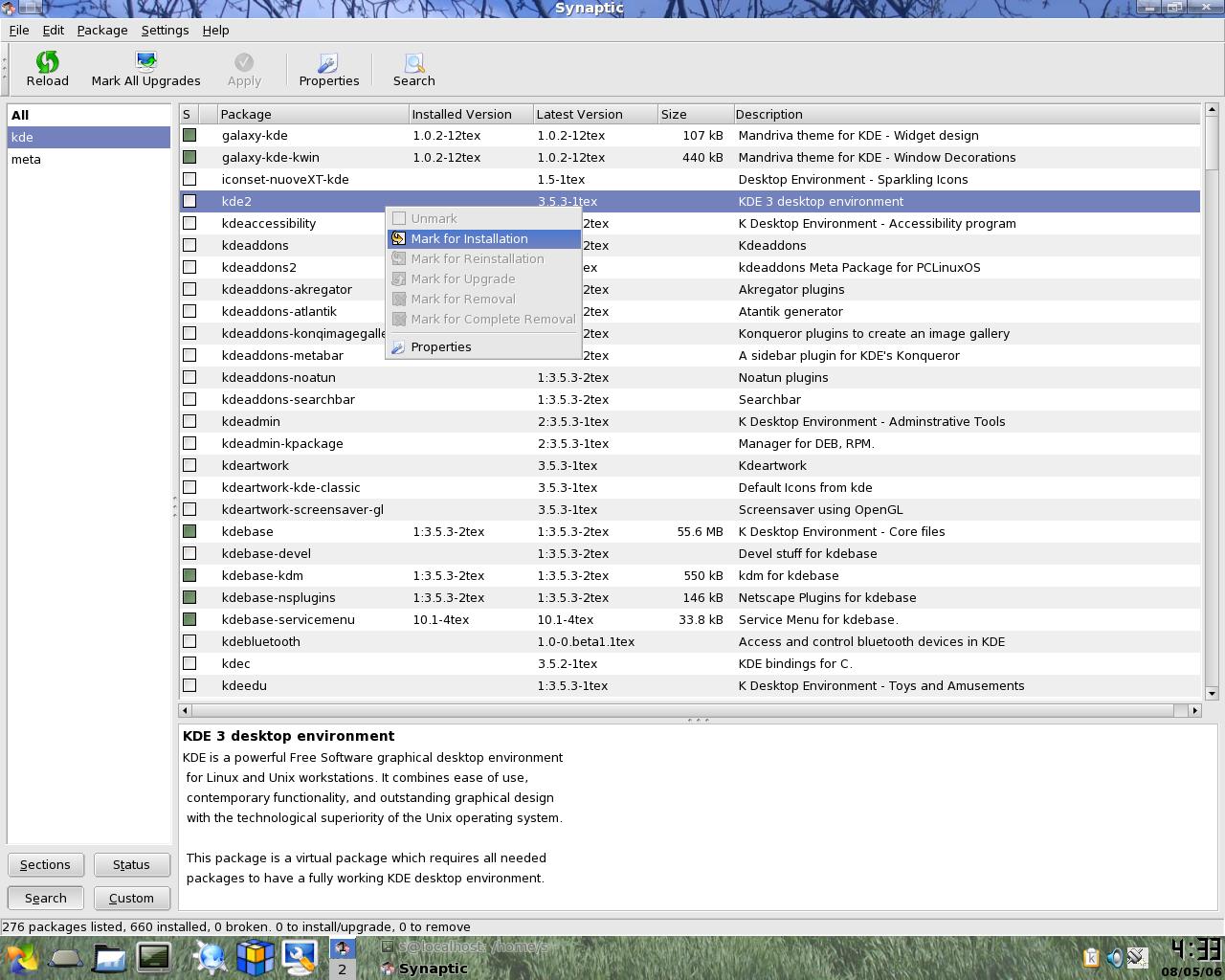Screen dimensions: 1225x980
Task: Open the Edit menu
Action: 54,30
